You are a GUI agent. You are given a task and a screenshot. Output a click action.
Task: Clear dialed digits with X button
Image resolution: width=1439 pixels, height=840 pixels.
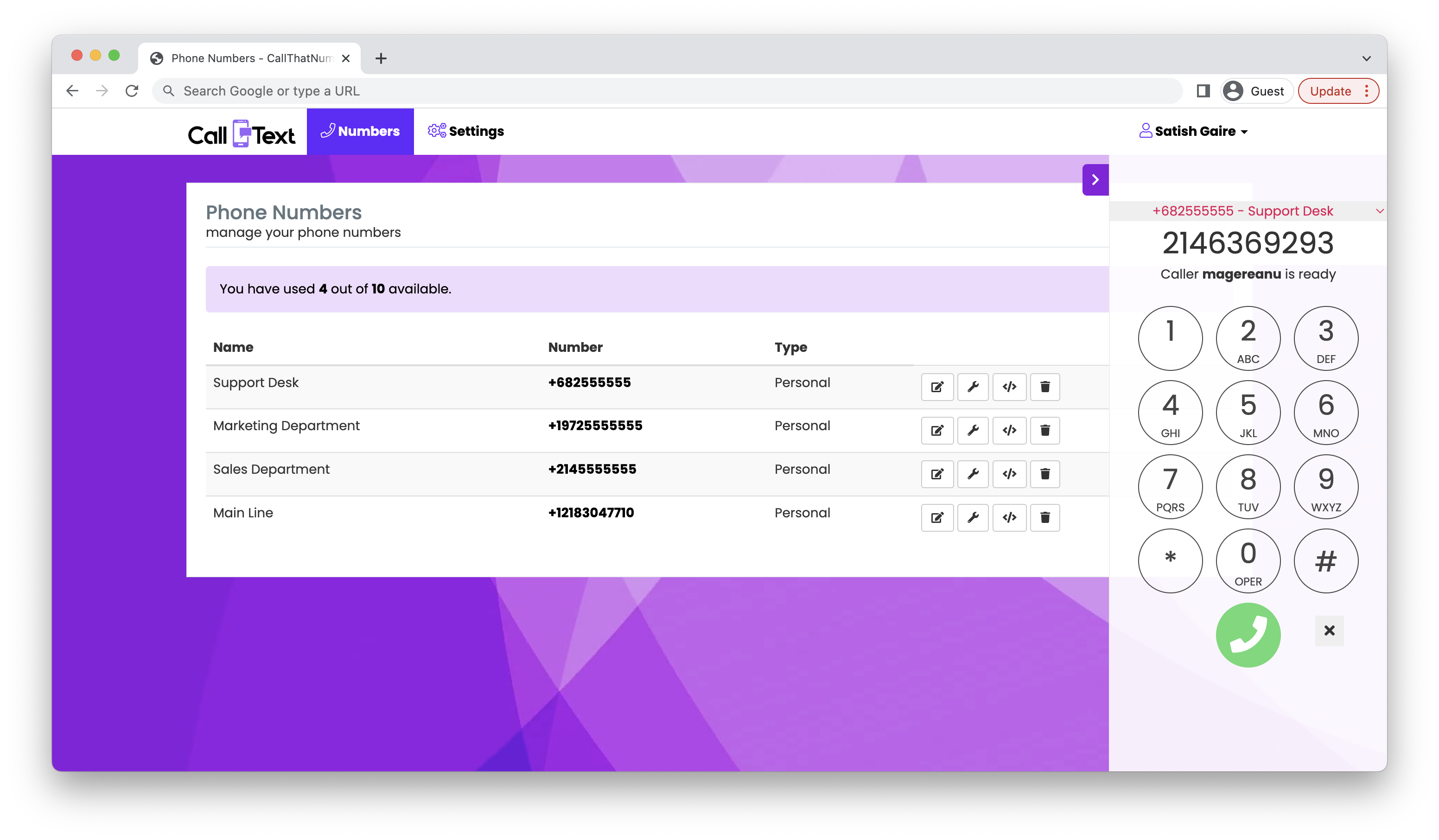[1330, 630]
